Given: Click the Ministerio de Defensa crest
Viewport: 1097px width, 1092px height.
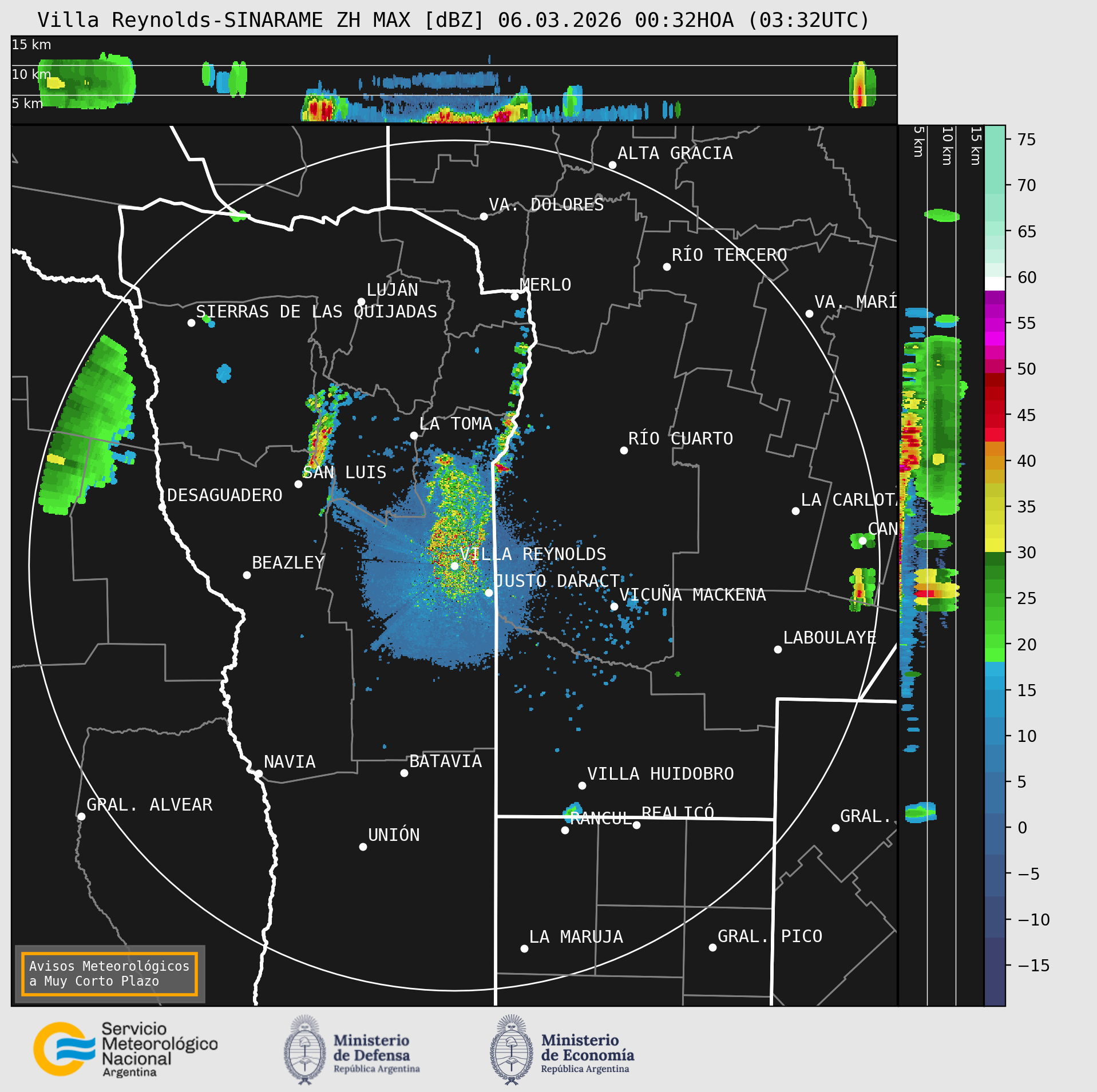Looking at the screenshot, I should click(x=305, y=1049).
